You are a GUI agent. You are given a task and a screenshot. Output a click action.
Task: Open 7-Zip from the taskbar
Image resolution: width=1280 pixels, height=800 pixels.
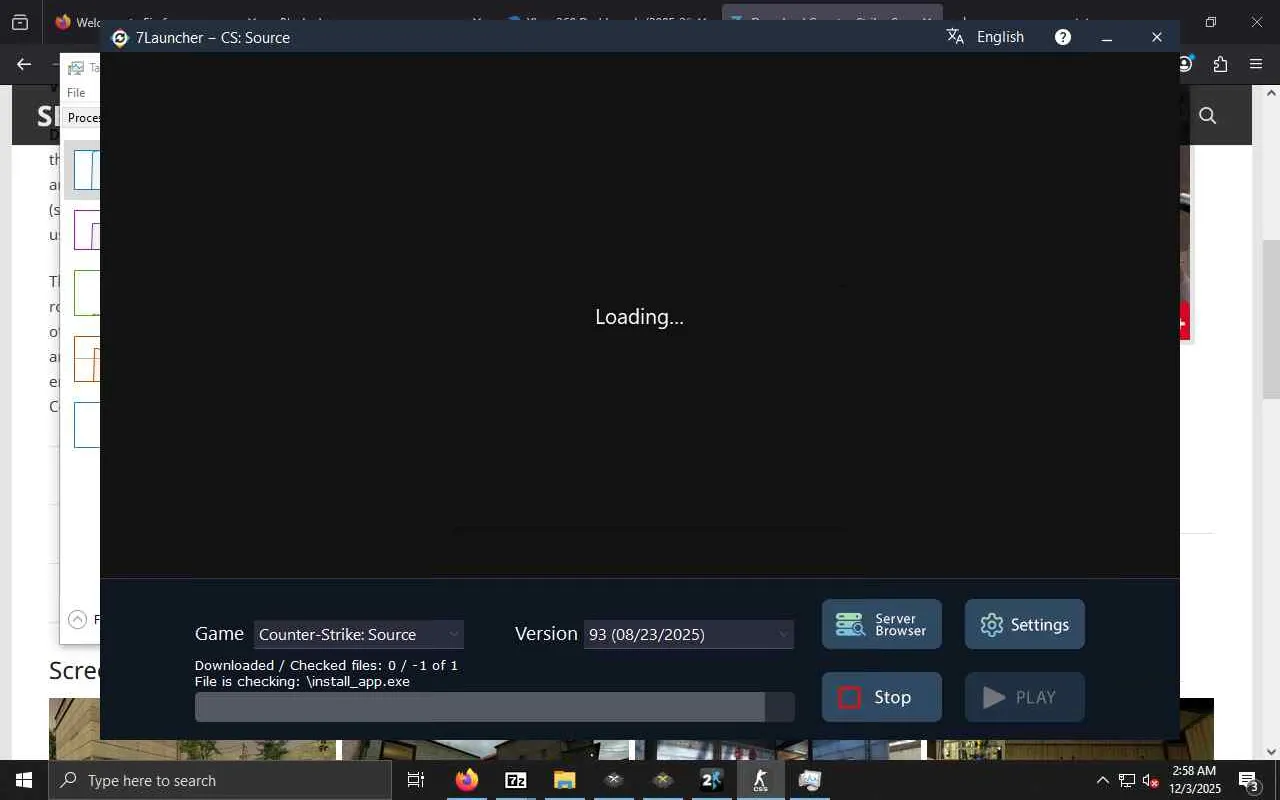pos(516,780)
